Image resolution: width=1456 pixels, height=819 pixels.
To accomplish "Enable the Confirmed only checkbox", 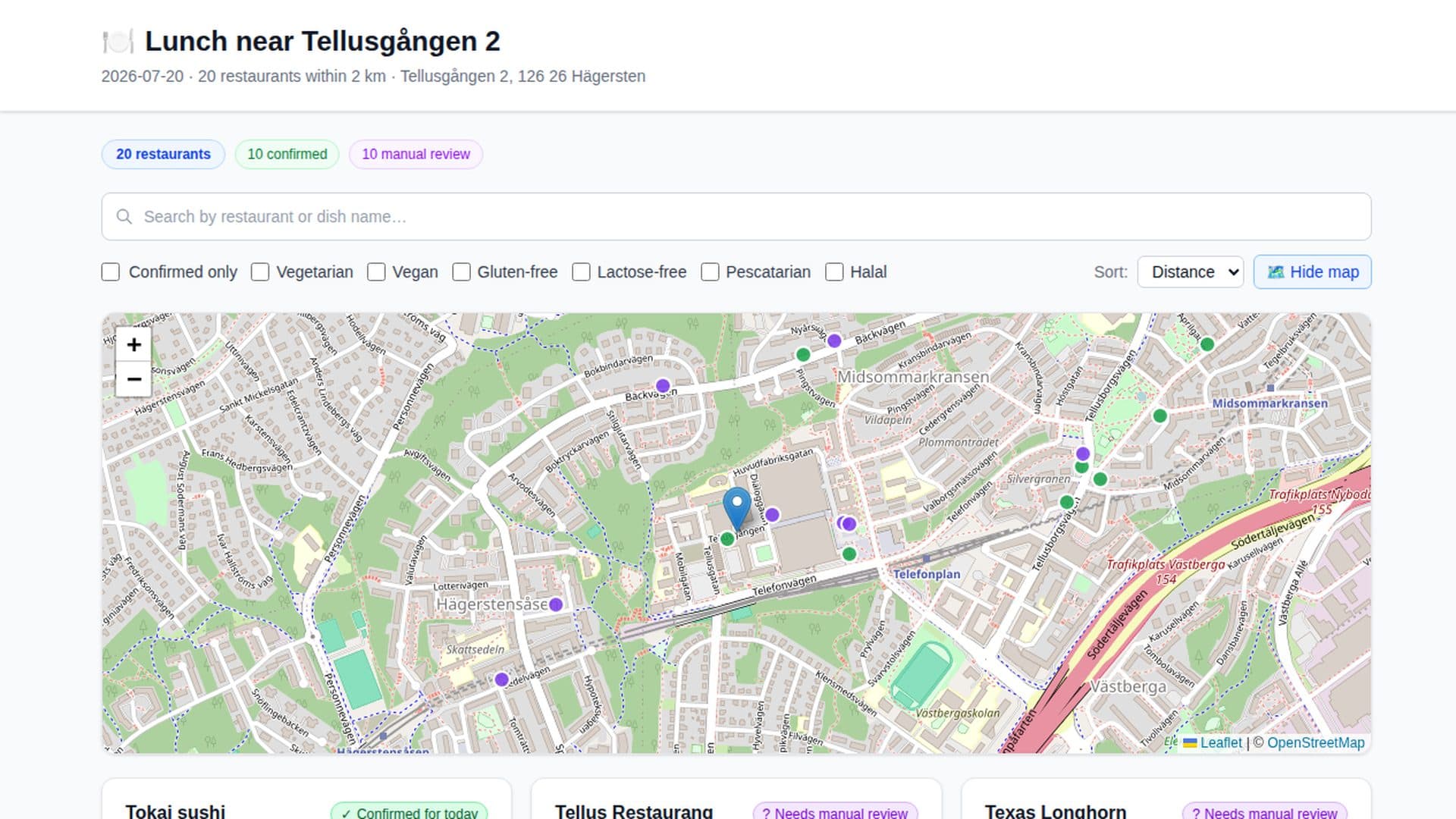I will [111, 272].
